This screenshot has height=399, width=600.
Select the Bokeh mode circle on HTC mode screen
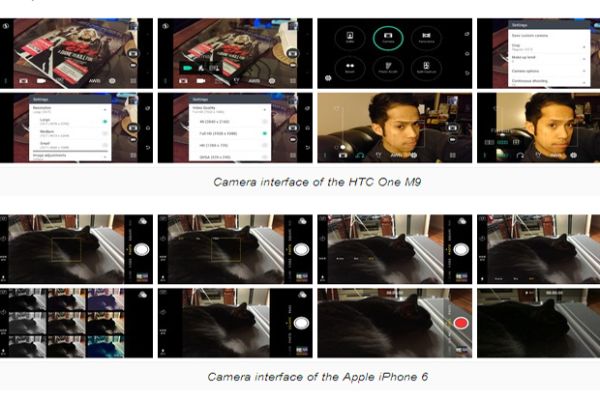tap(350, 68)
